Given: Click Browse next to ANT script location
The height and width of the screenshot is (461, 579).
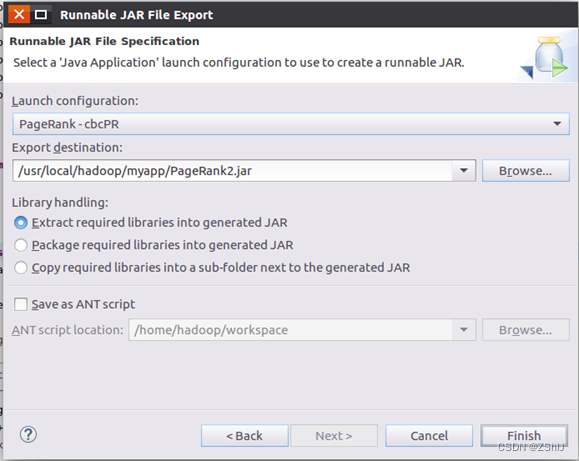Looking at the screenshot, I should (525, 330).
